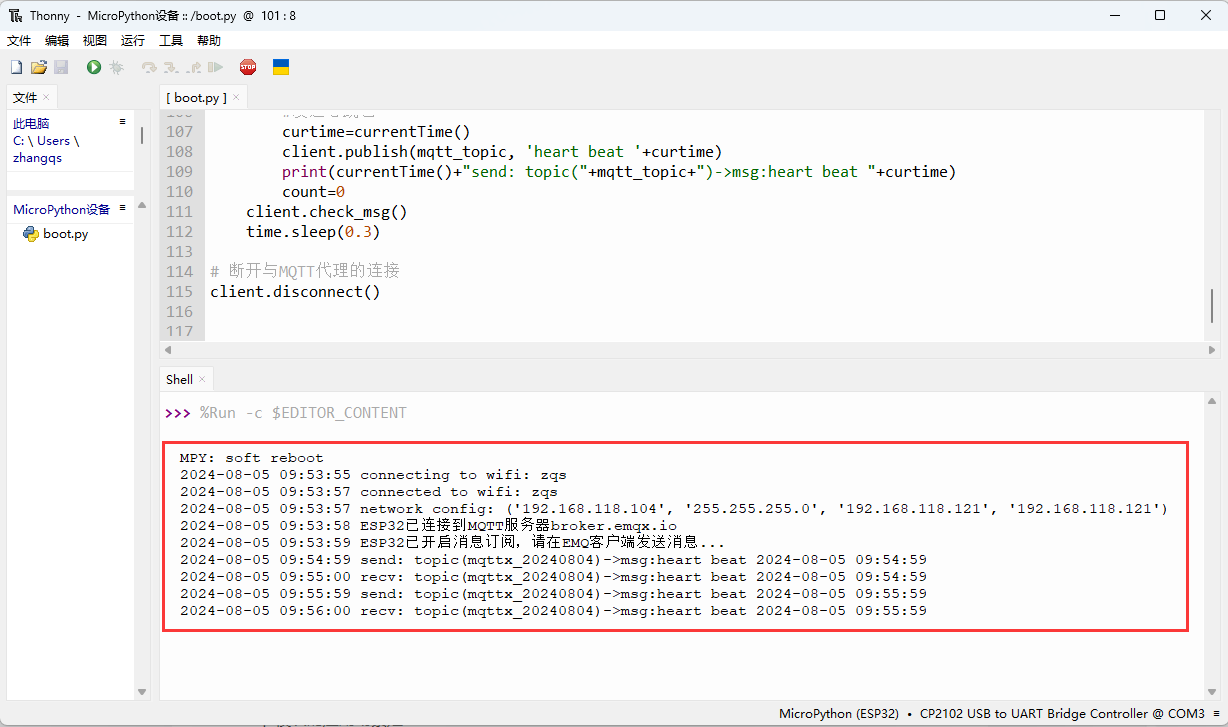Open the 工具 menu
The image size is (1228, 727).
coord(171,41)
